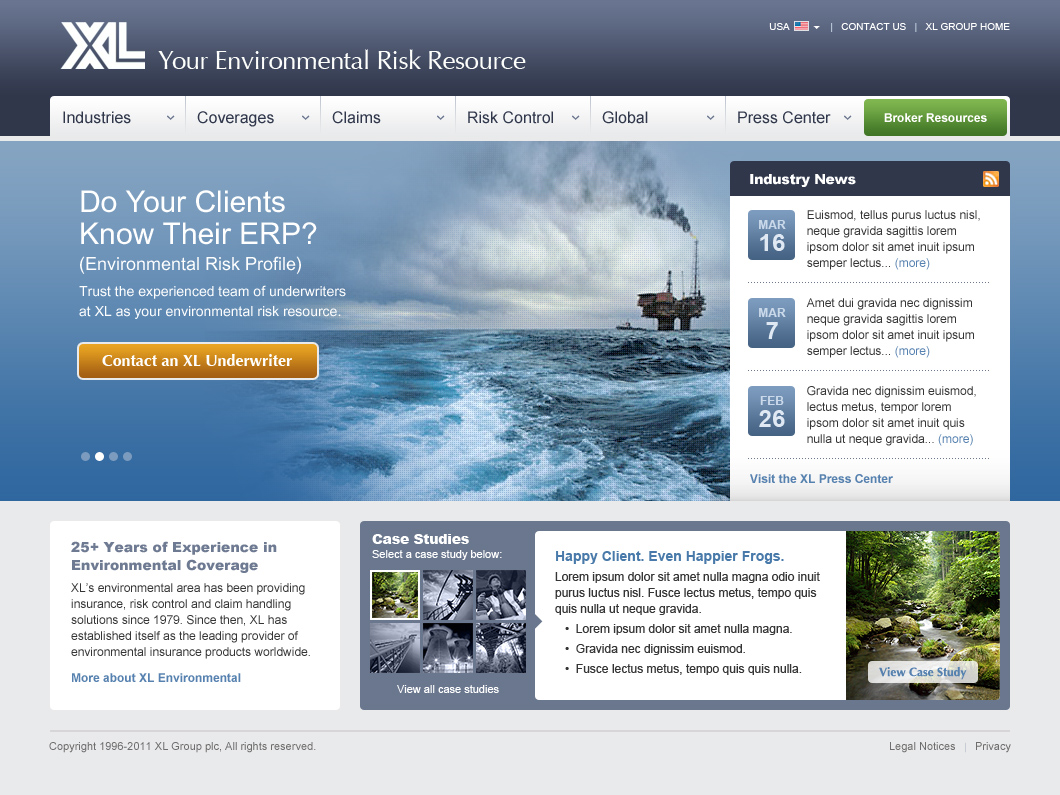Screen dimensions: 1060x795
Task: Click the 'Do Your Clients Know Their ERP?' headline
Action: [x=198, y=218]
